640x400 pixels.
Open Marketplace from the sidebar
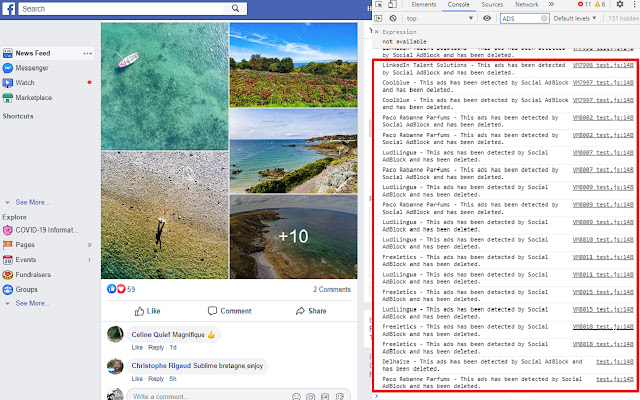[33, 98]
